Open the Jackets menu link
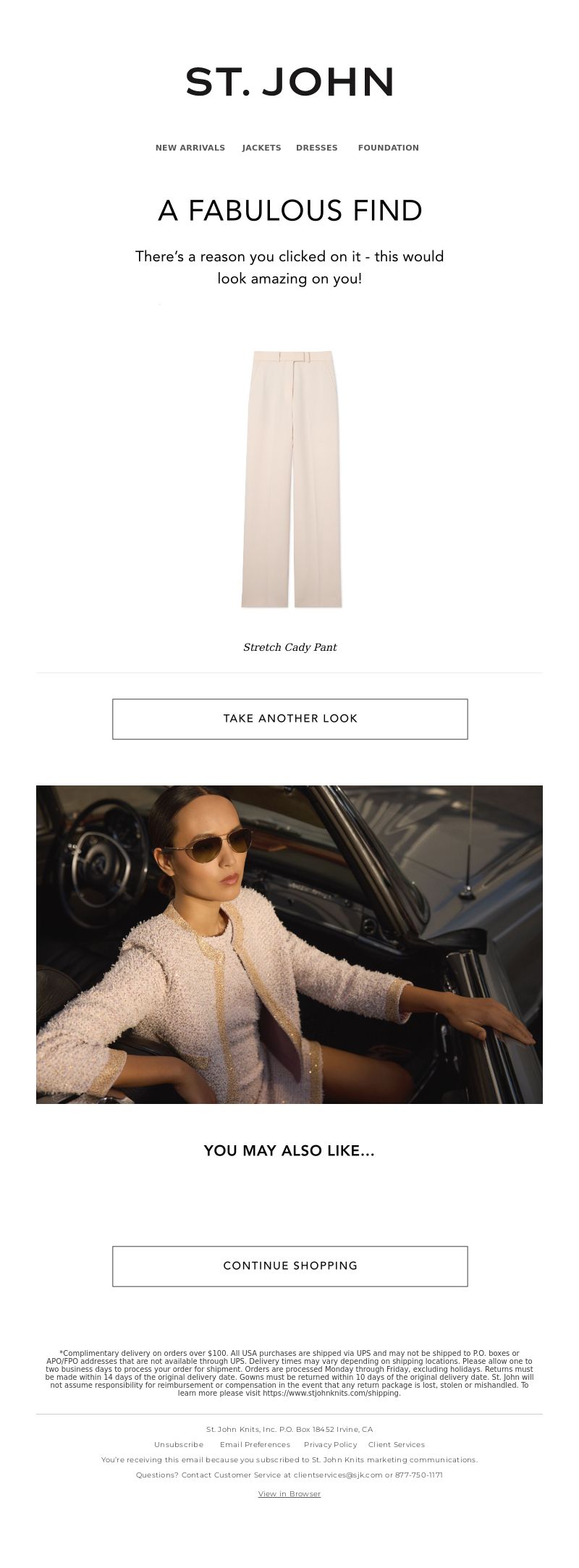This screenshot has height=1568, width=579. pyautogui.click(x=261, y=148)
